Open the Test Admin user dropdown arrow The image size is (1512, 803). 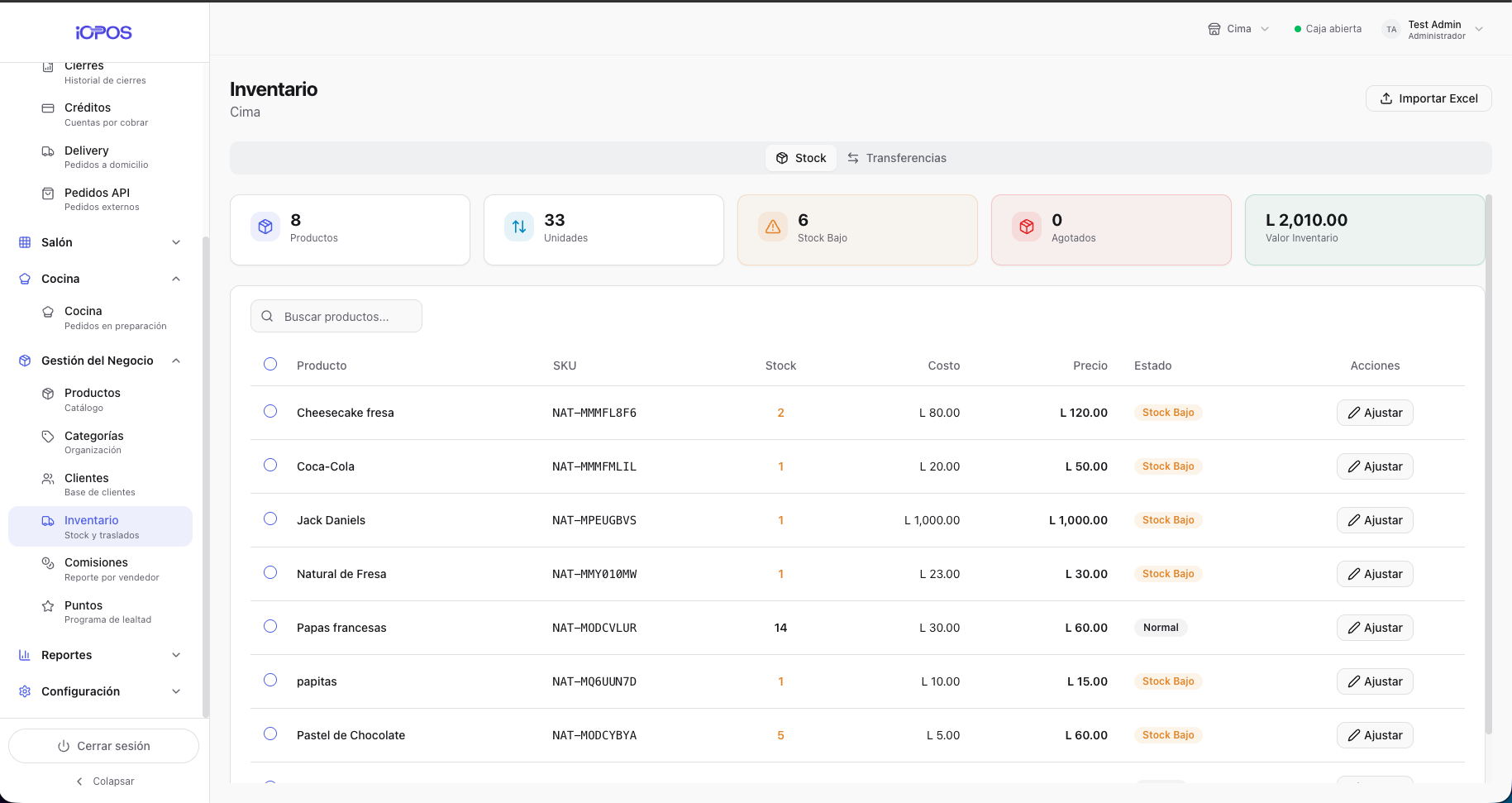1479,29
